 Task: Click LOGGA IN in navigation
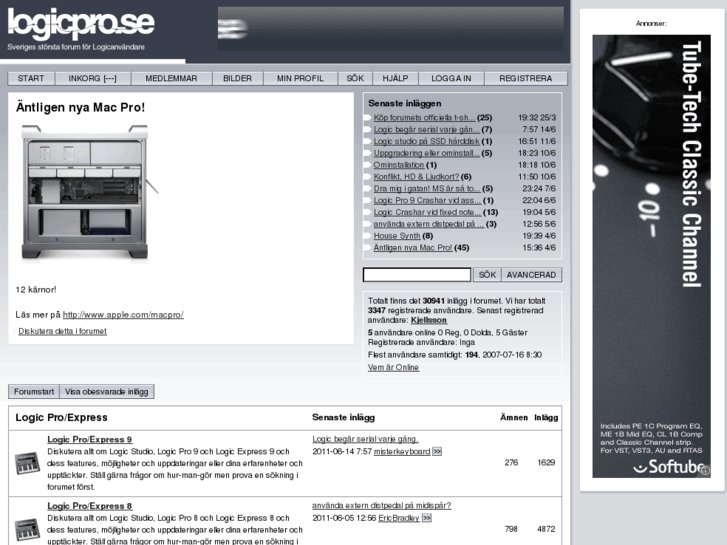click(451, 78)
